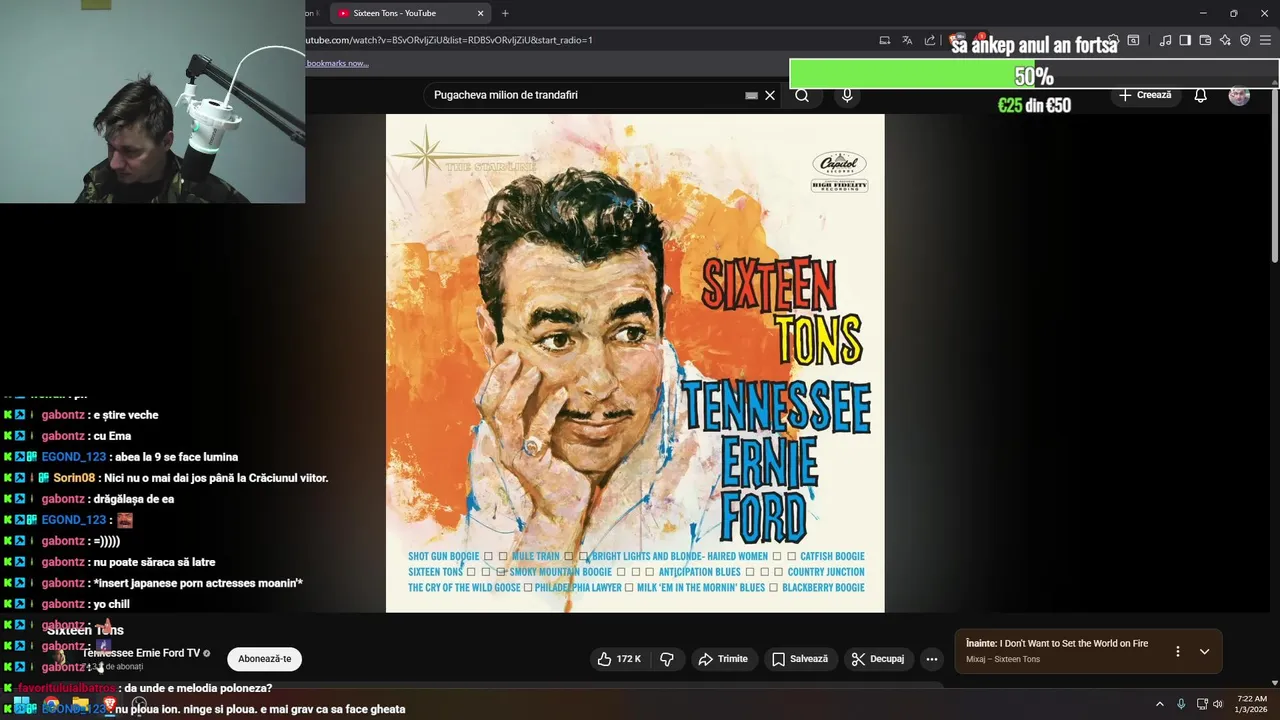Click the taskbar volume speaker icon
1280x720 pixels.
(1218, 704)
